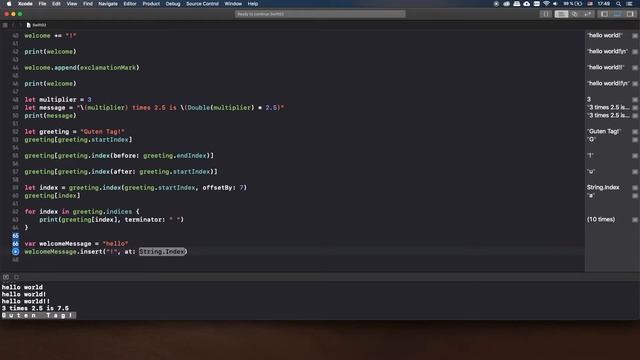The image size is (640, 360).
Task: Show result for multiplier value 3
Action: point(635,100)
